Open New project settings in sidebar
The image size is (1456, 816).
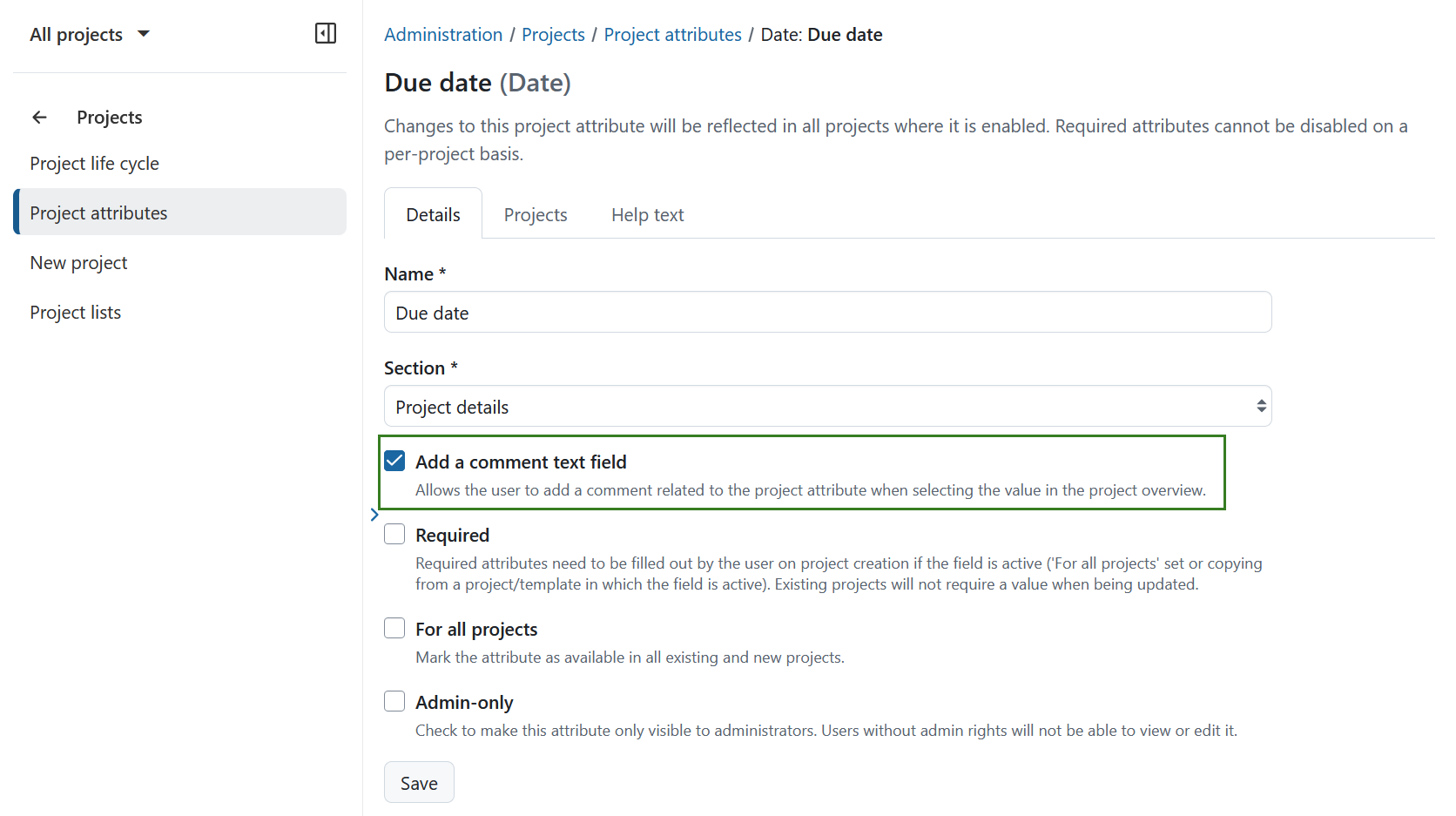coord(78,262)
